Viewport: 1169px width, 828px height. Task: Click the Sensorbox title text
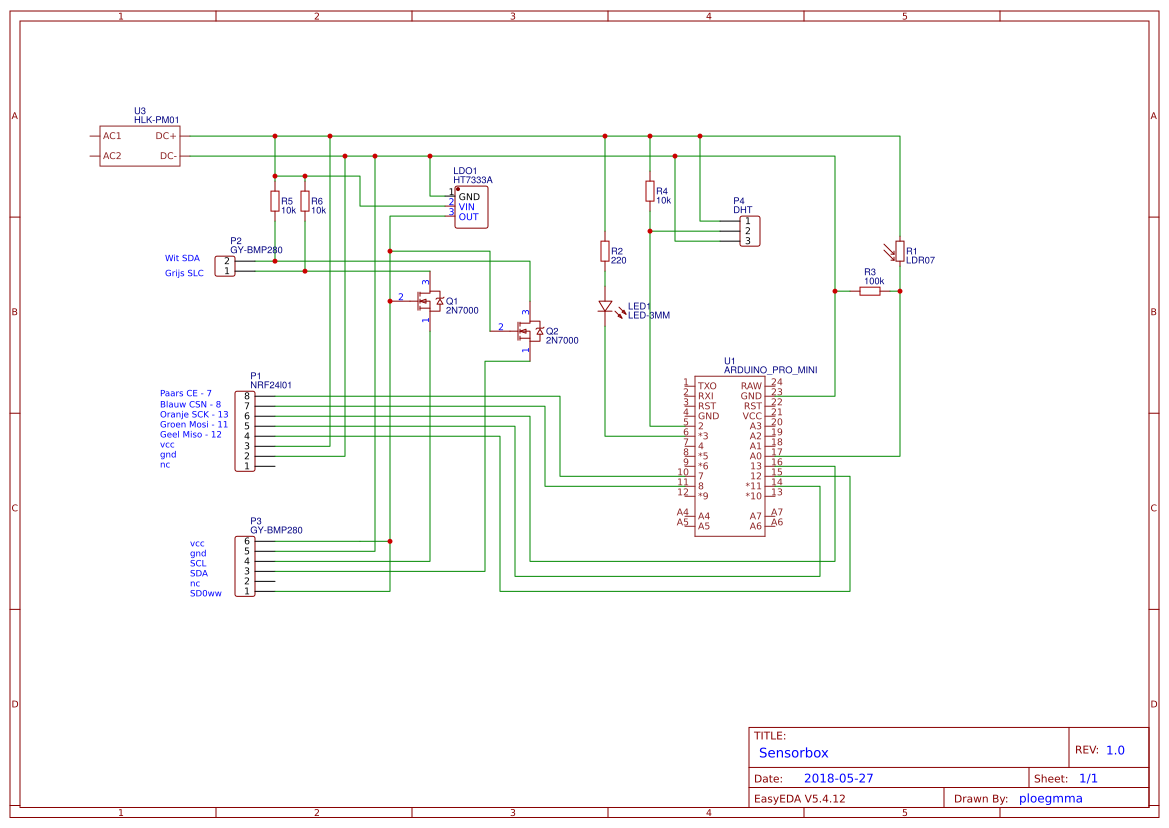tap(793, 752)
